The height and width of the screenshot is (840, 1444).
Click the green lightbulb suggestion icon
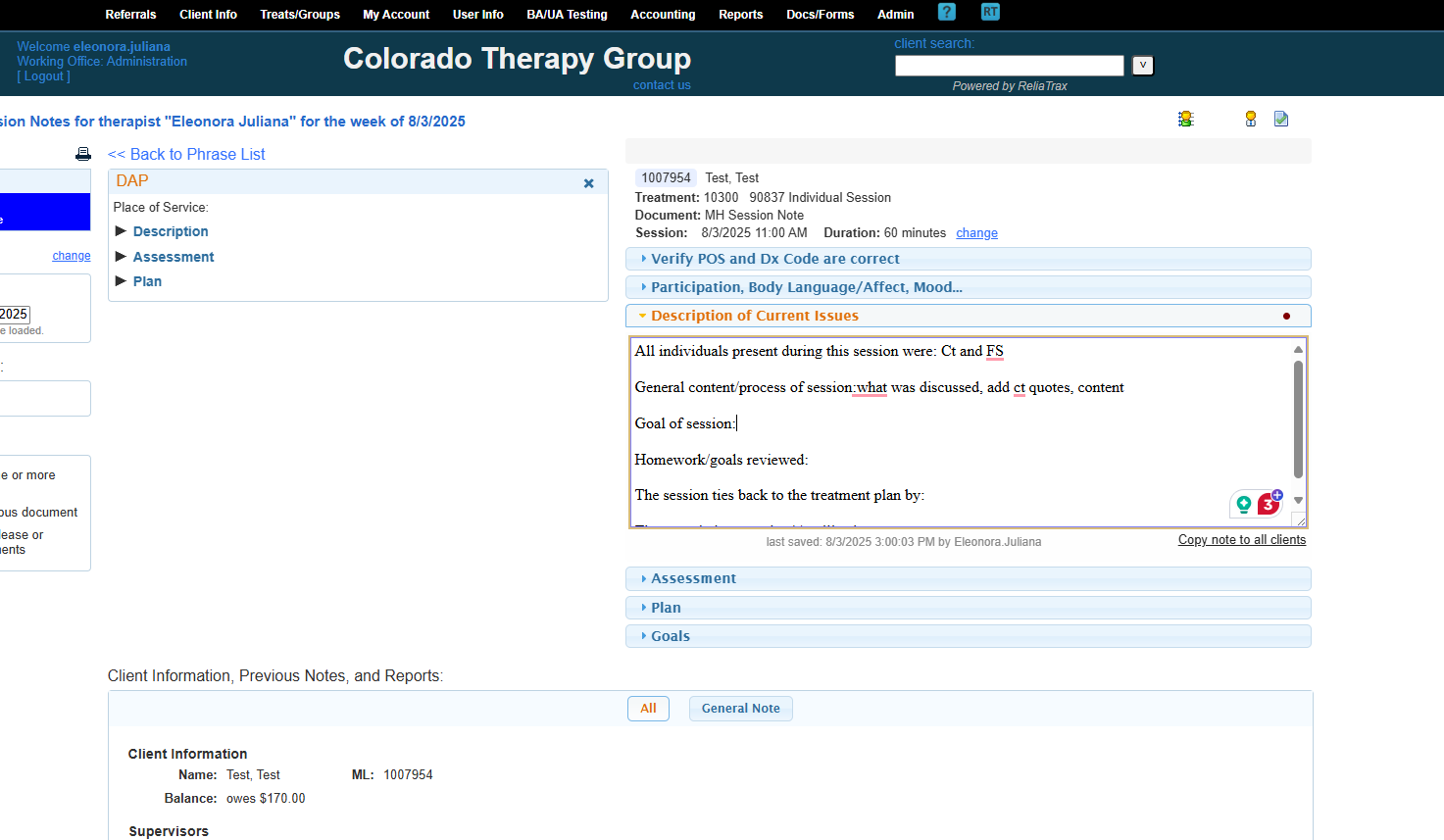click(1243, 504)
